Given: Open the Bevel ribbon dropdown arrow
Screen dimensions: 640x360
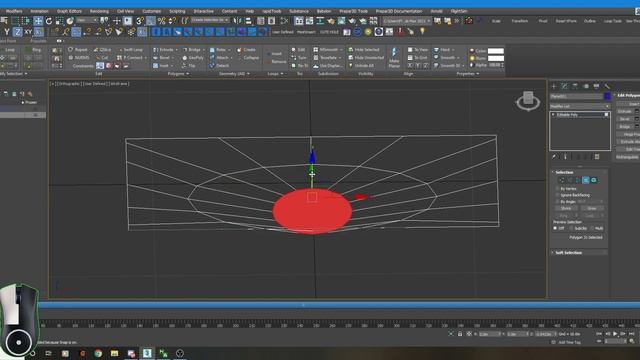Looking at the screenshot, I should pyautogui.click(x=173, y=58).
